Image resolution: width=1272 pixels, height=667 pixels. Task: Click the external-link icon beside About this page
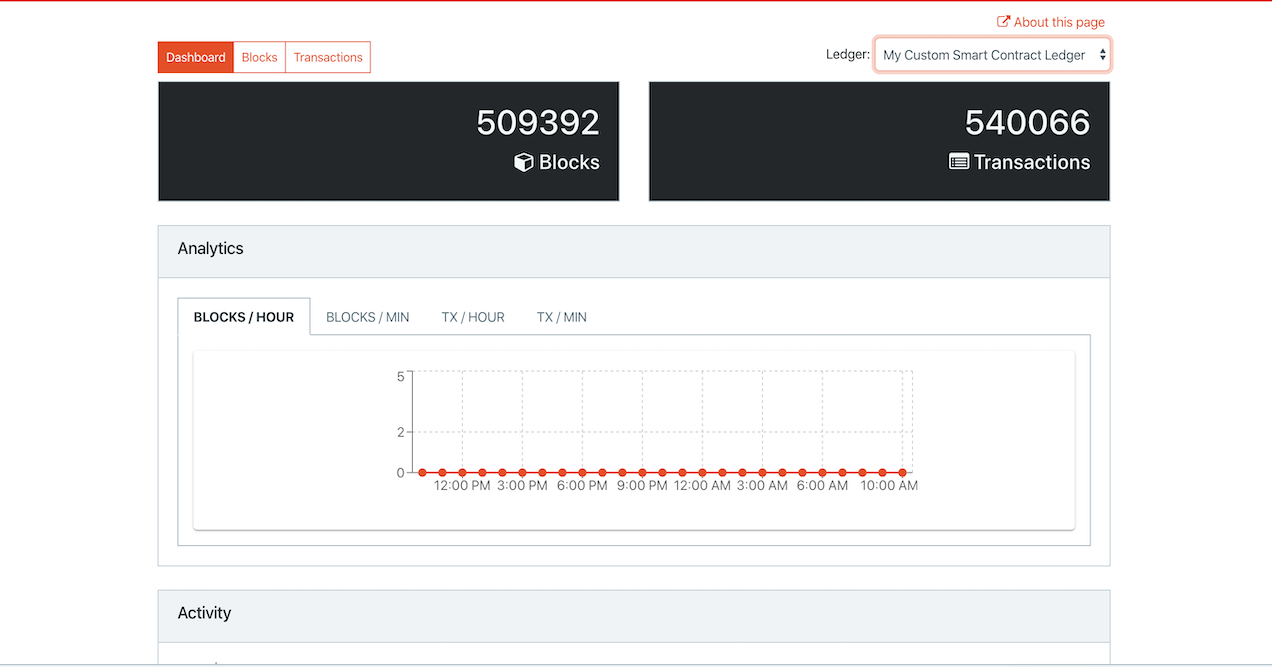(1004, 22)
